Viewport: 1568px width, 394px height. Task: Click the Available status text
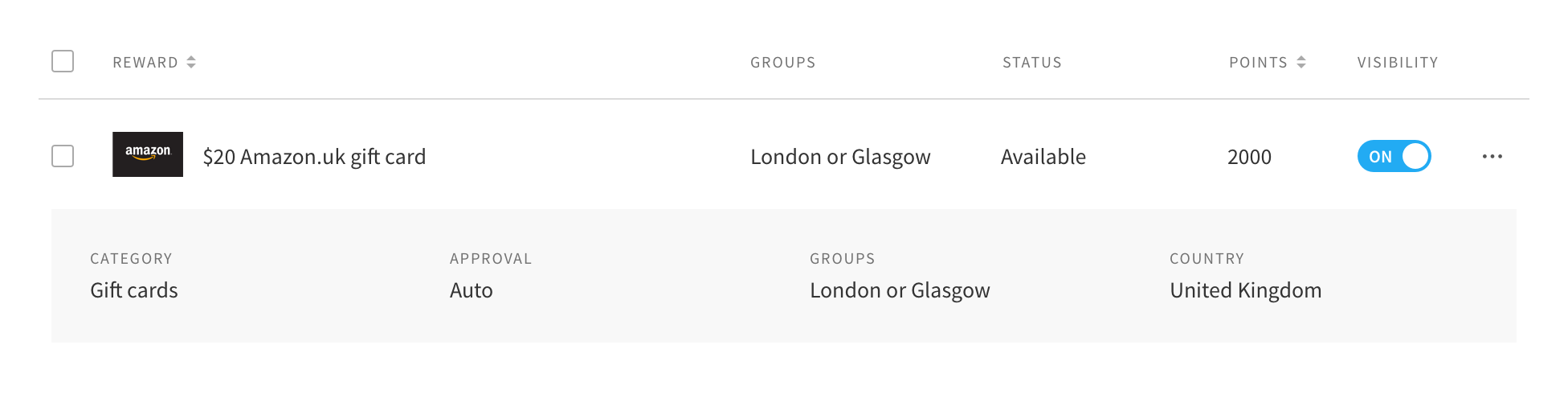[x=1043, y=157]
